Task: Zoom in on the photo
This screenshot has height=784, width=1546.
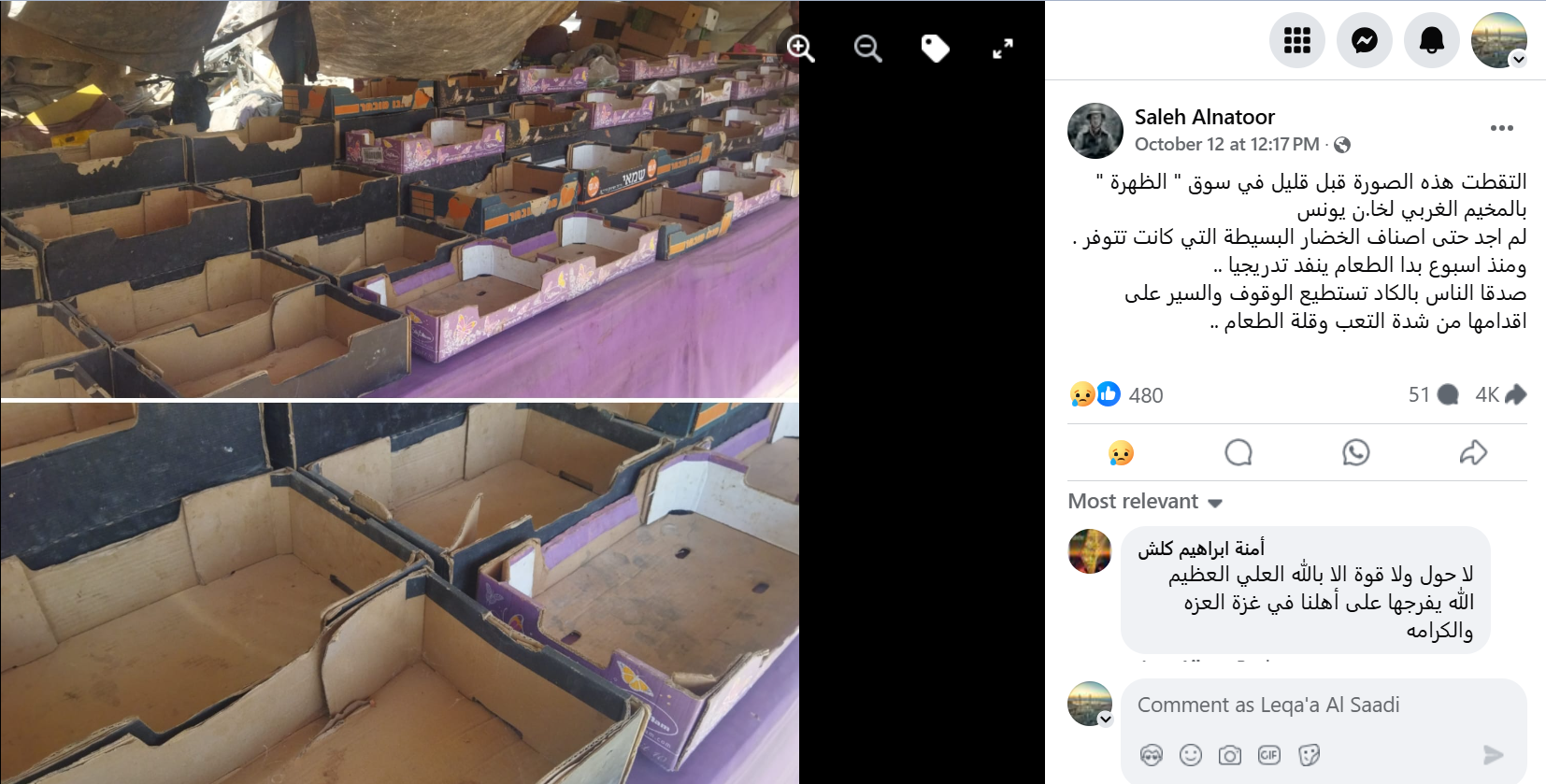Action: (800, 48)
